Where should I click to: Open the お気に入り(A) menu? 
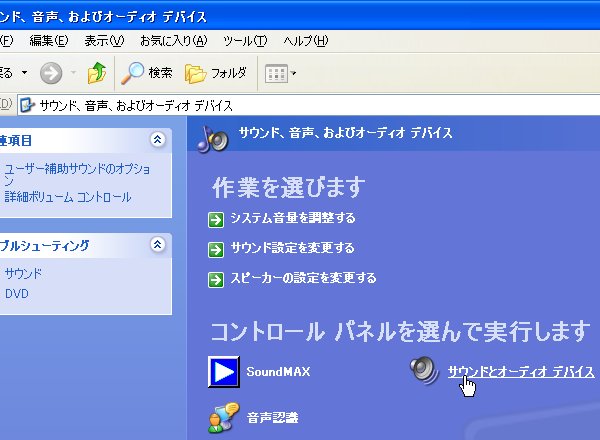172,40
